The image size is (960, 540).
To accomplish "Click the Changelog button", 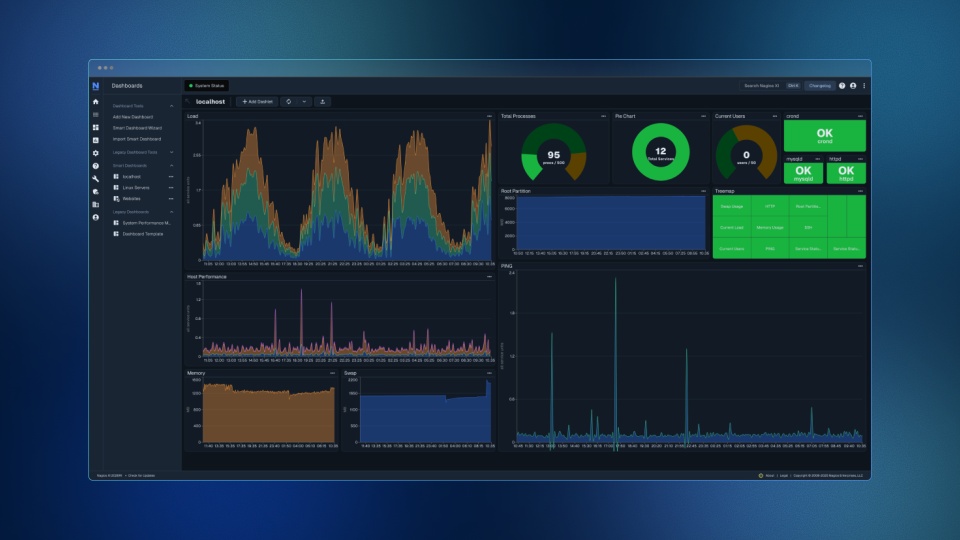I will click(820, 86).
